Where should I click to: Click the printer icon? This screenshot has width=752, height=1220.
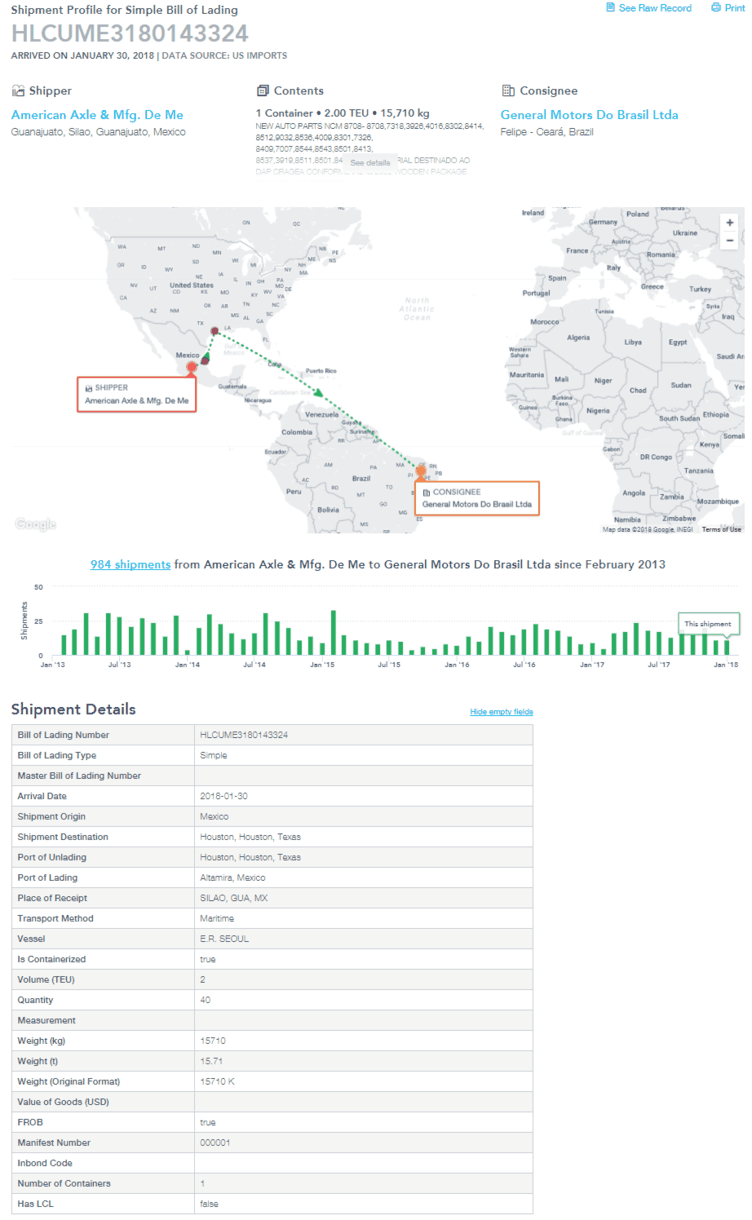tap(716, 8)
